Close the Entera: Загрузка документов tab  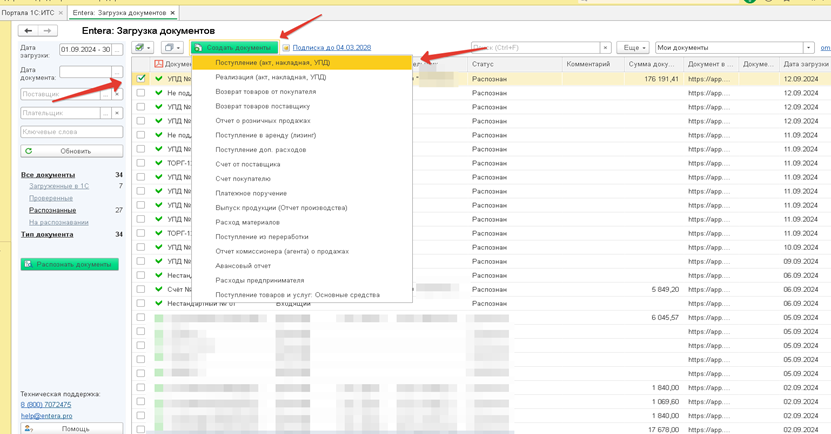(173, 12)
